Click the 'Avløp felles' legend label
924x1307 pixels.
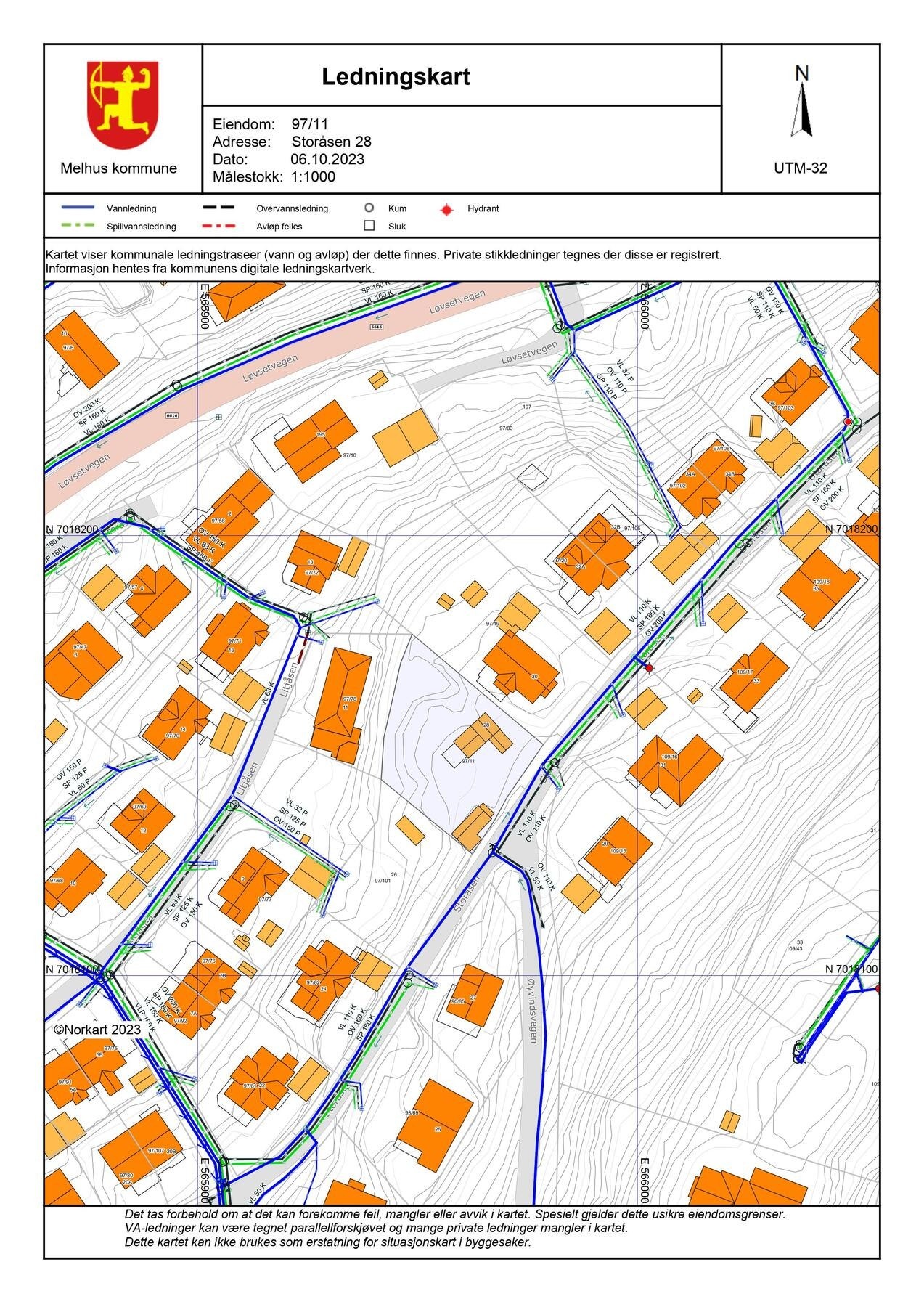pyautogui.click(x=279, y=227)
